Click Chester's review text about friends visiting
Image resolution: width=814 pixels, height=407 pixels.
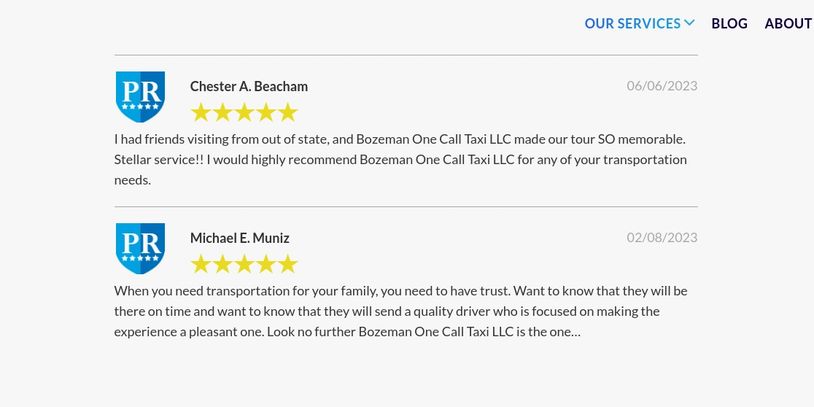click(400, 160)
